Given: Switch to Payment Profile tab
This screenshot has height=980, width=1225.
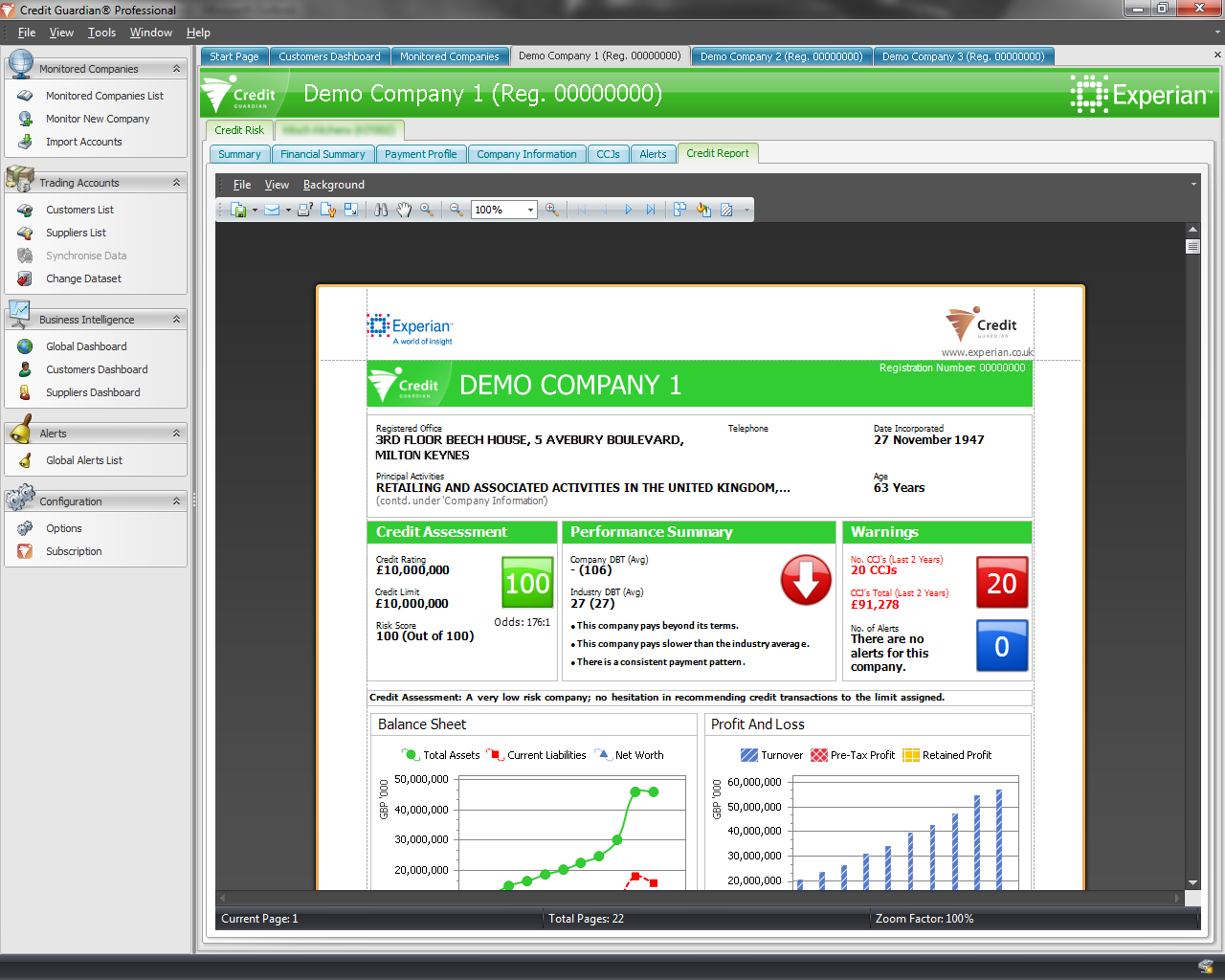Looking at the screenshot, I should (x=421, y=154).
